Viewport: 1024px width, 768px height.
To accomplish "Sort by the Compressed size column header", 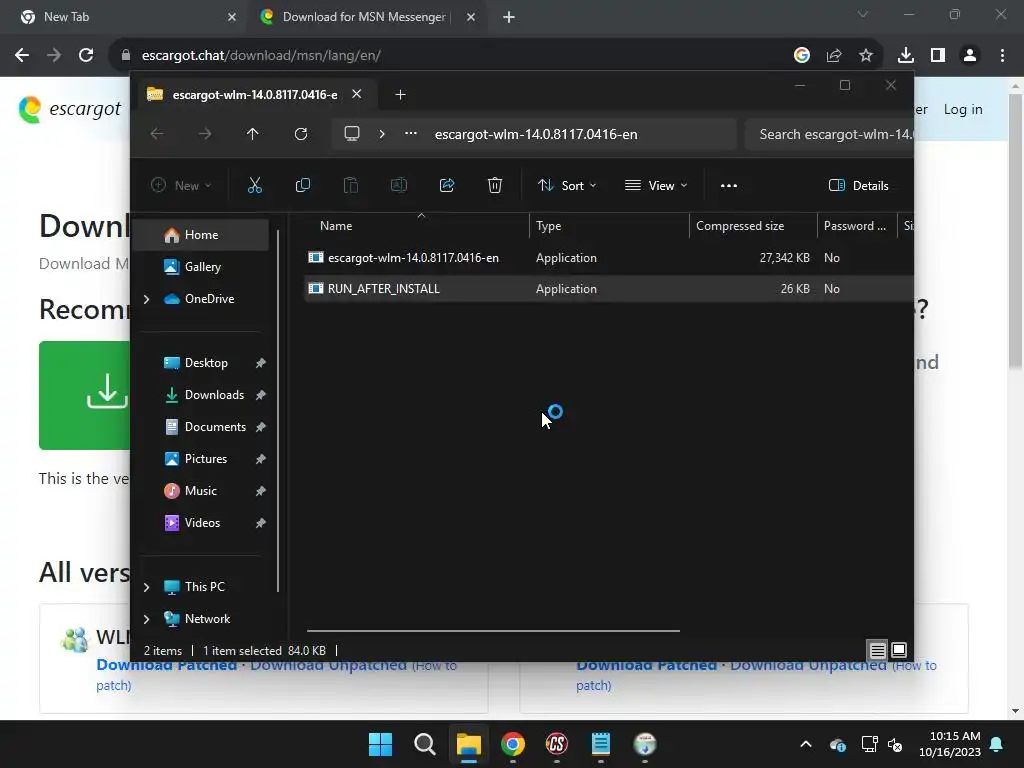I will click(753, 226).
